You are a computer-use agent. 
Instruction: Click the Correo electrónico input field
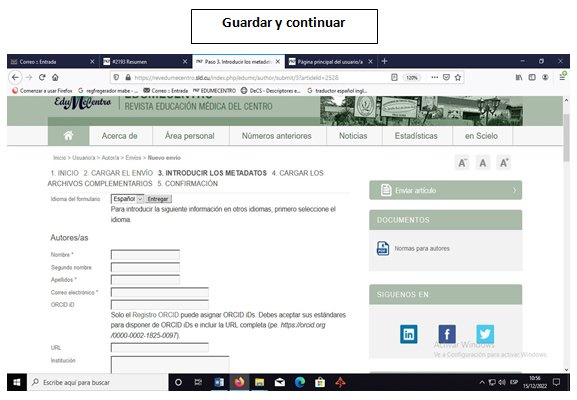pyautogui.click(x=160, y=293)
